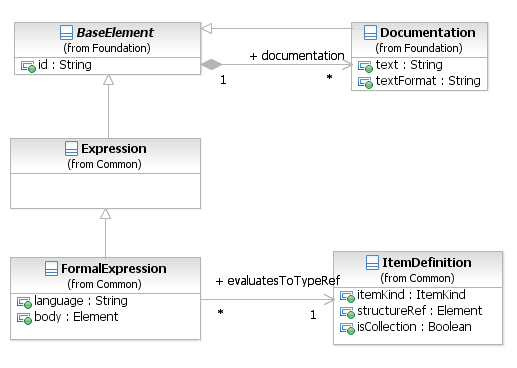Click the BaseElement class icon
Viewport: 517px width, 368px height.
(66, 33)
